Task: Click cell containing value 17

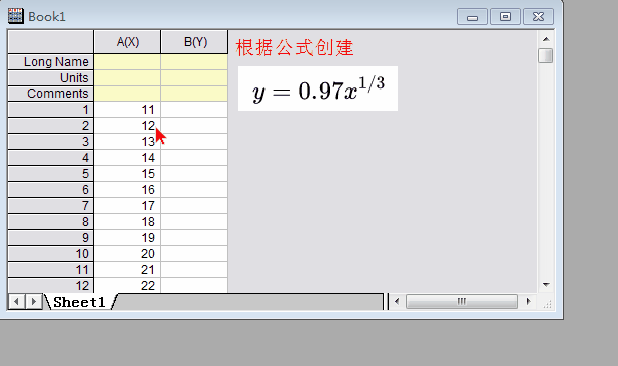Action: [127, 206]
